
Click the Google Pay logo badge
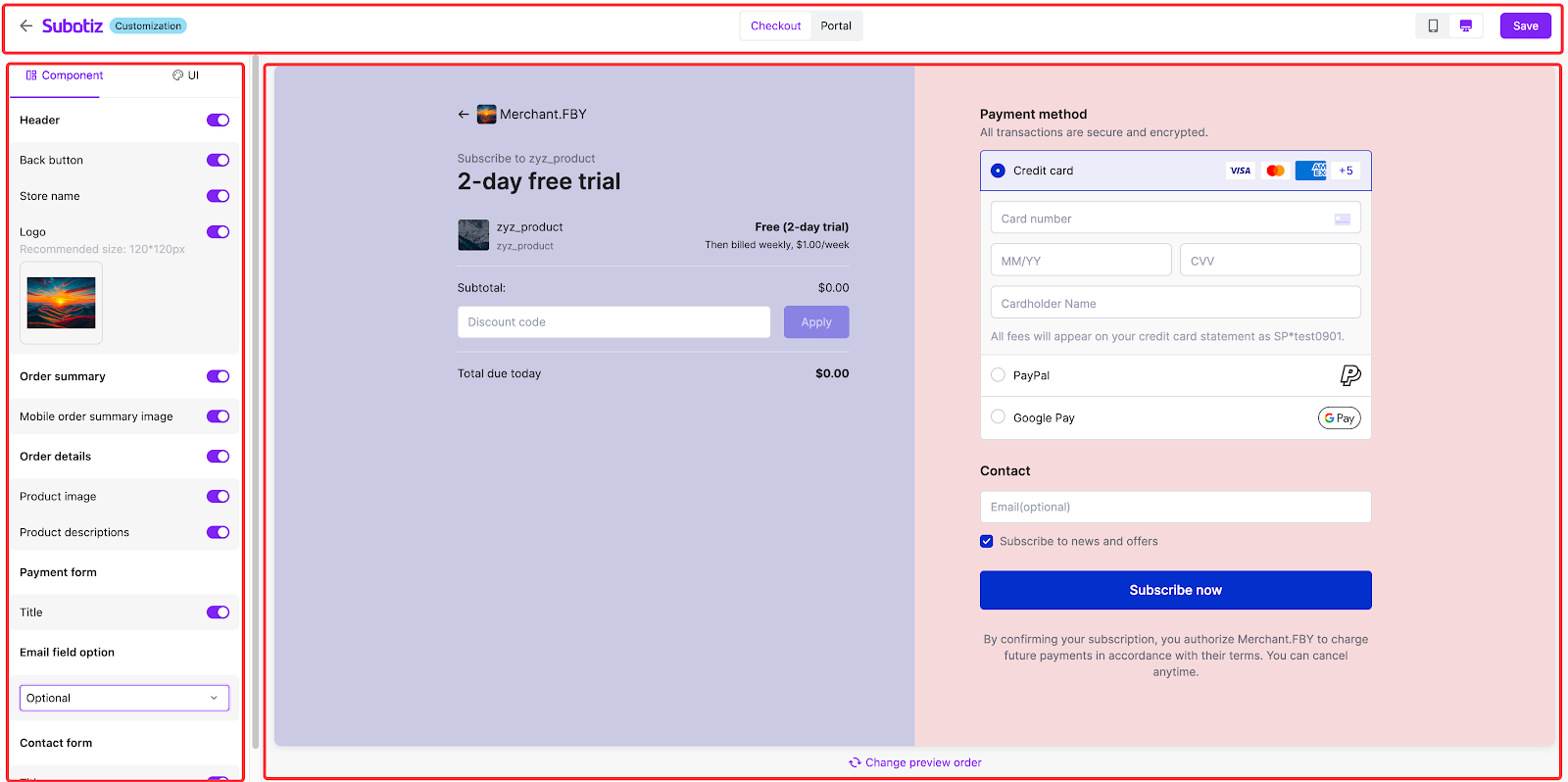pyautogui.click(x=1339, y=418)
